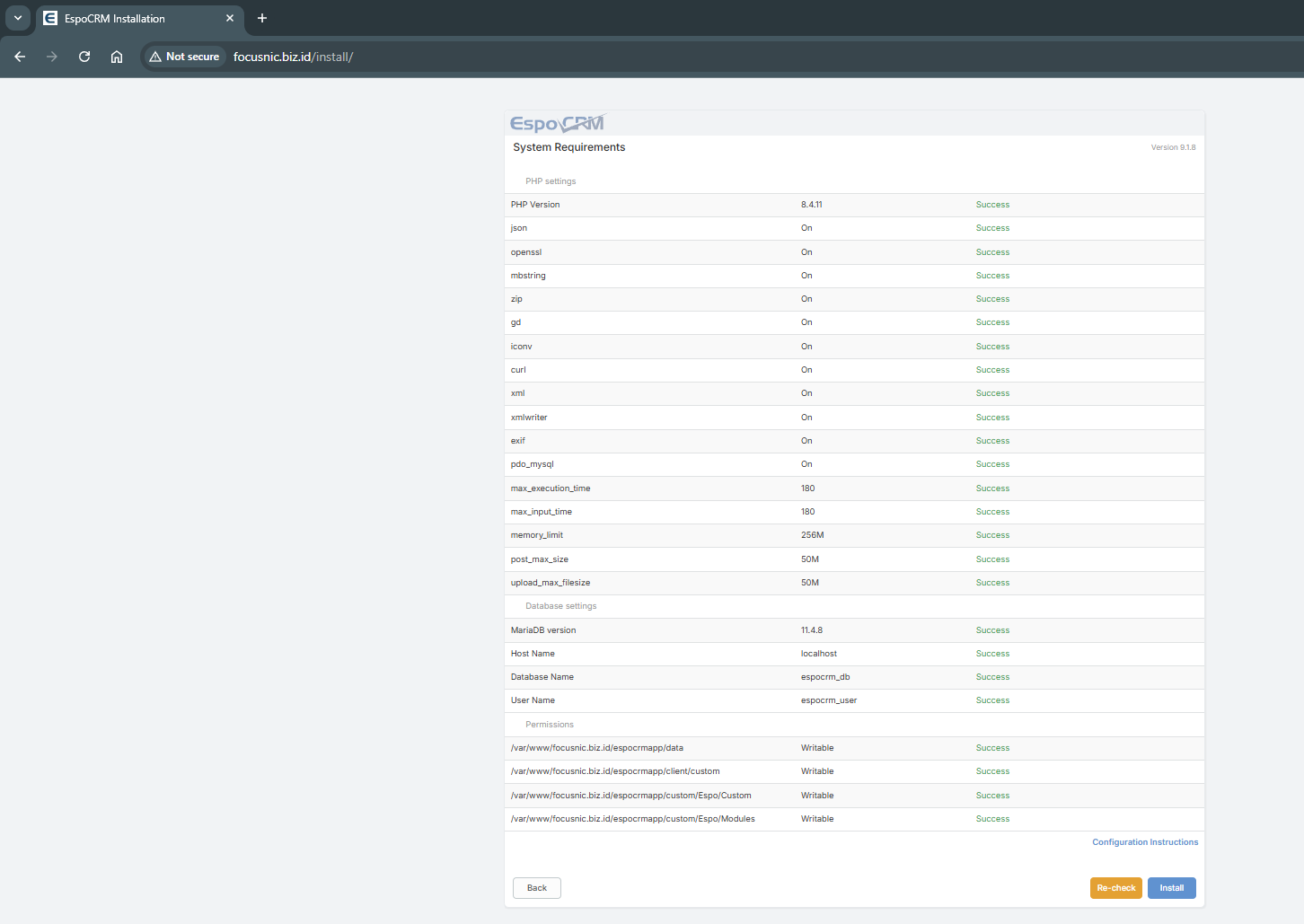Go to browser home page icon

click(x=117, y=57)
